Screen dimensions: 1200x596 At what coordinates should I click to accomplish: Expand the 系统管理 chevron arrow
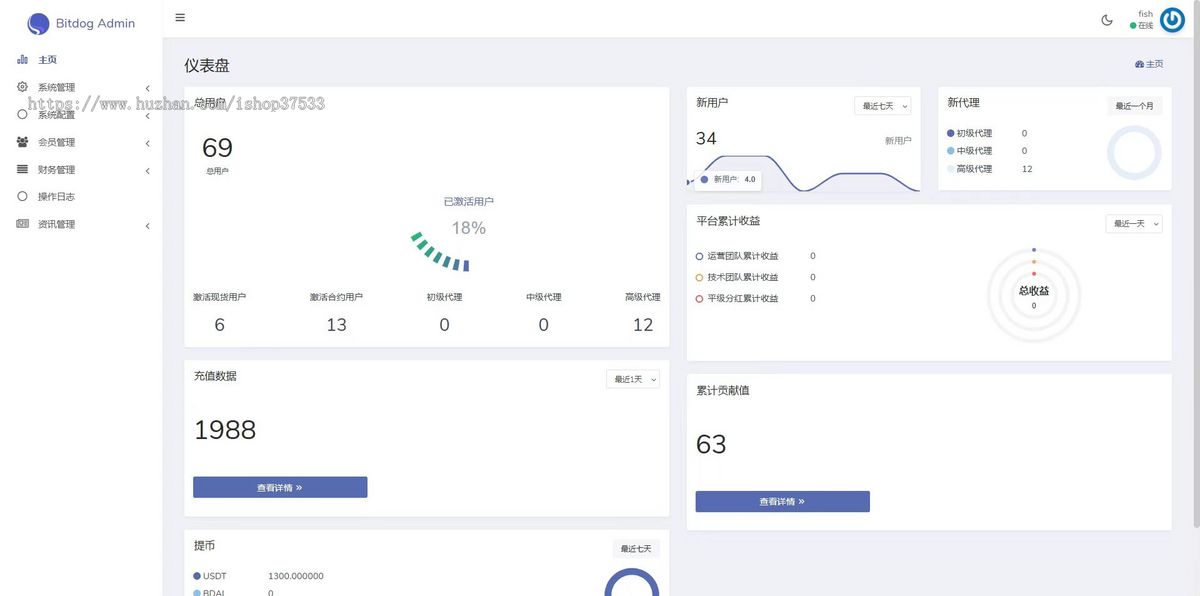point(147,88)
